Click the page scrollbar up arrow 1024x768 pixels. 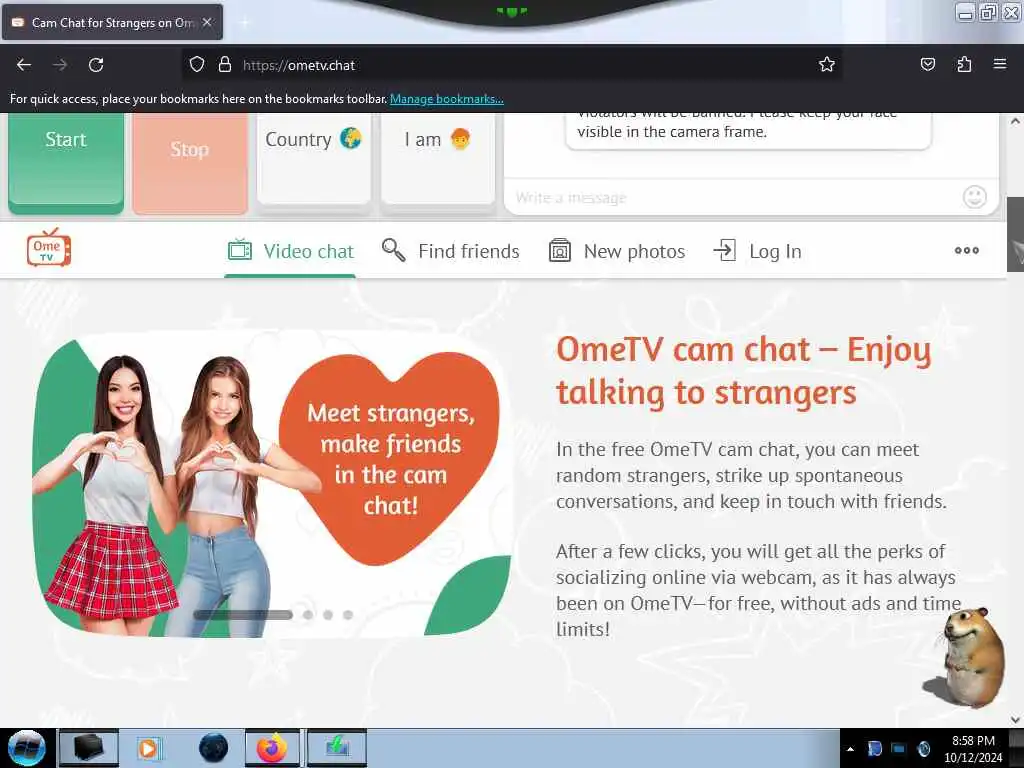click(x=1015, y=121)
